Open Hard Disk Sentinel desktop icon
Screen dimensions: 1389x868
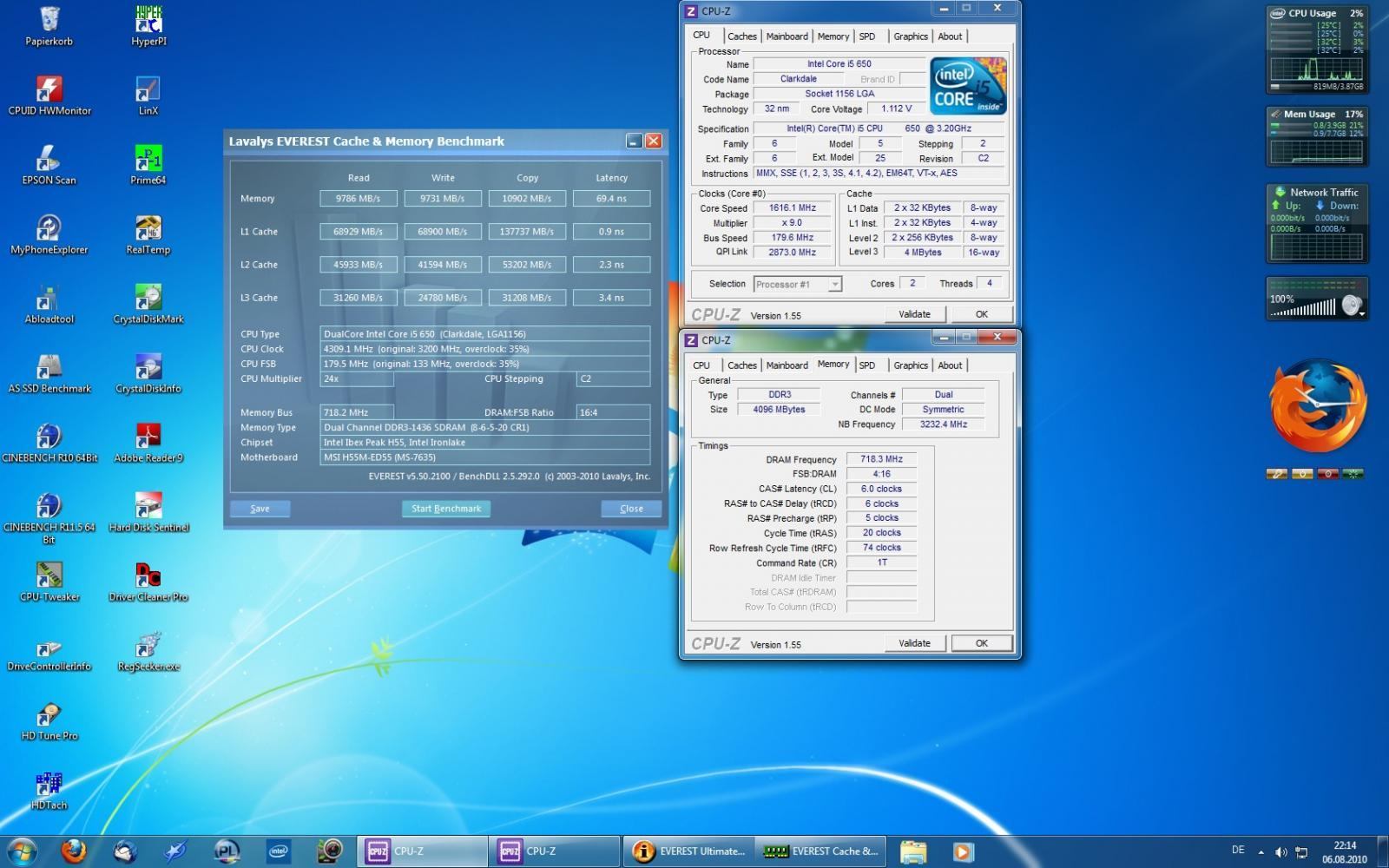coord(148,512)
